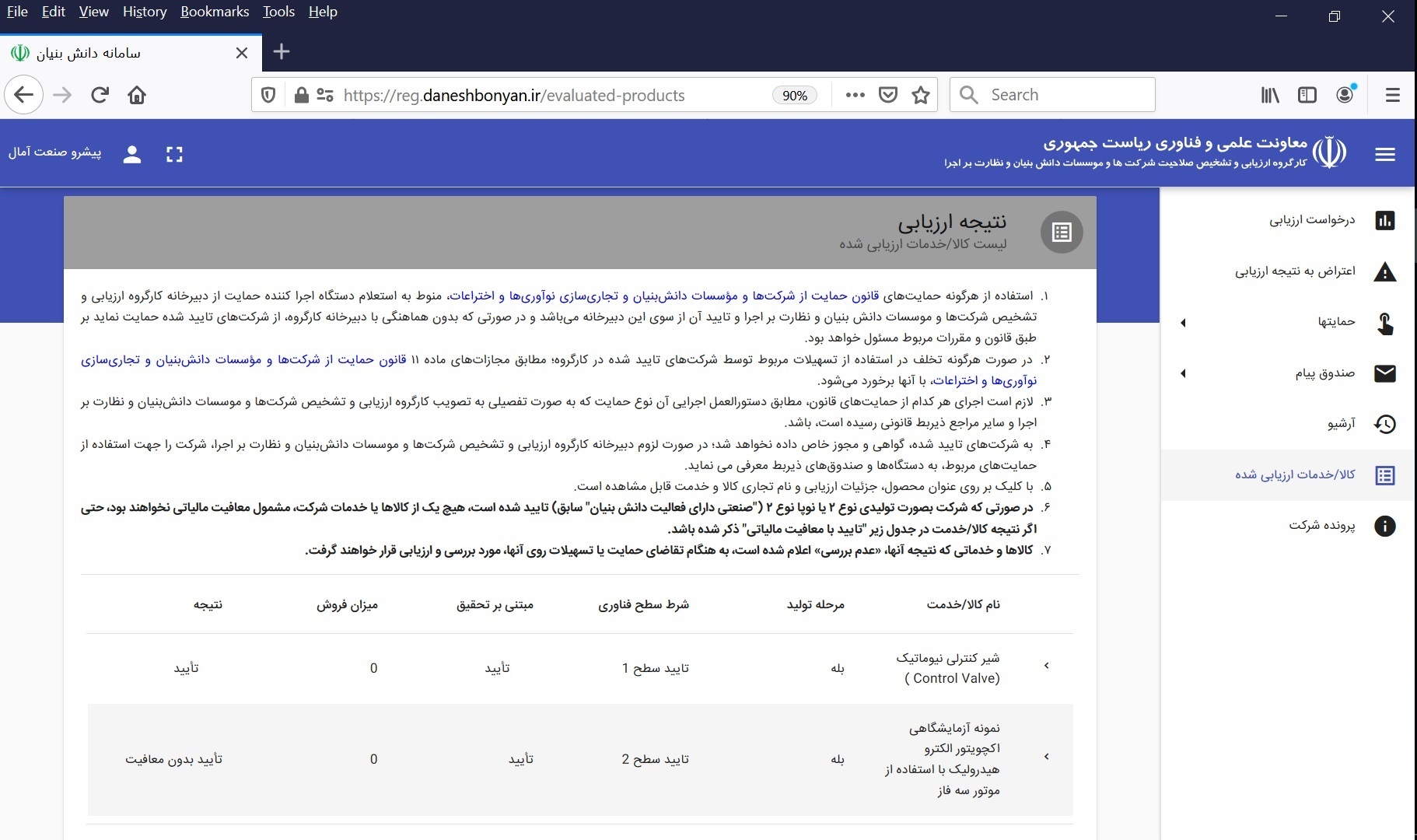
Task: Click the تایید سطح 2 cell
Action: click(655, 759)
